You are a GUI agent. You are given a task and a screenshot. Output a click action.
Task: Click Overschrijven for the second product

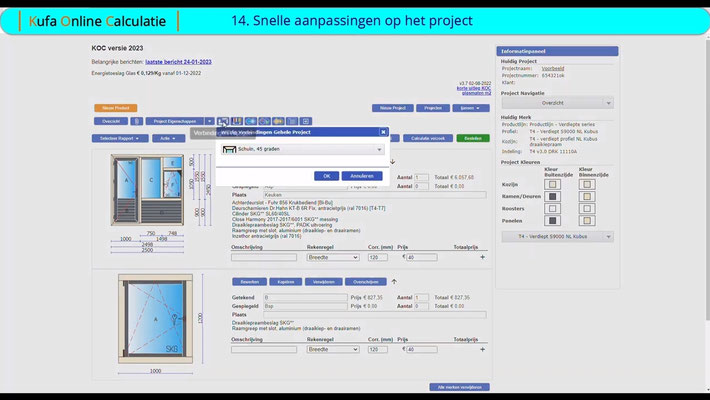coord(366,282)
